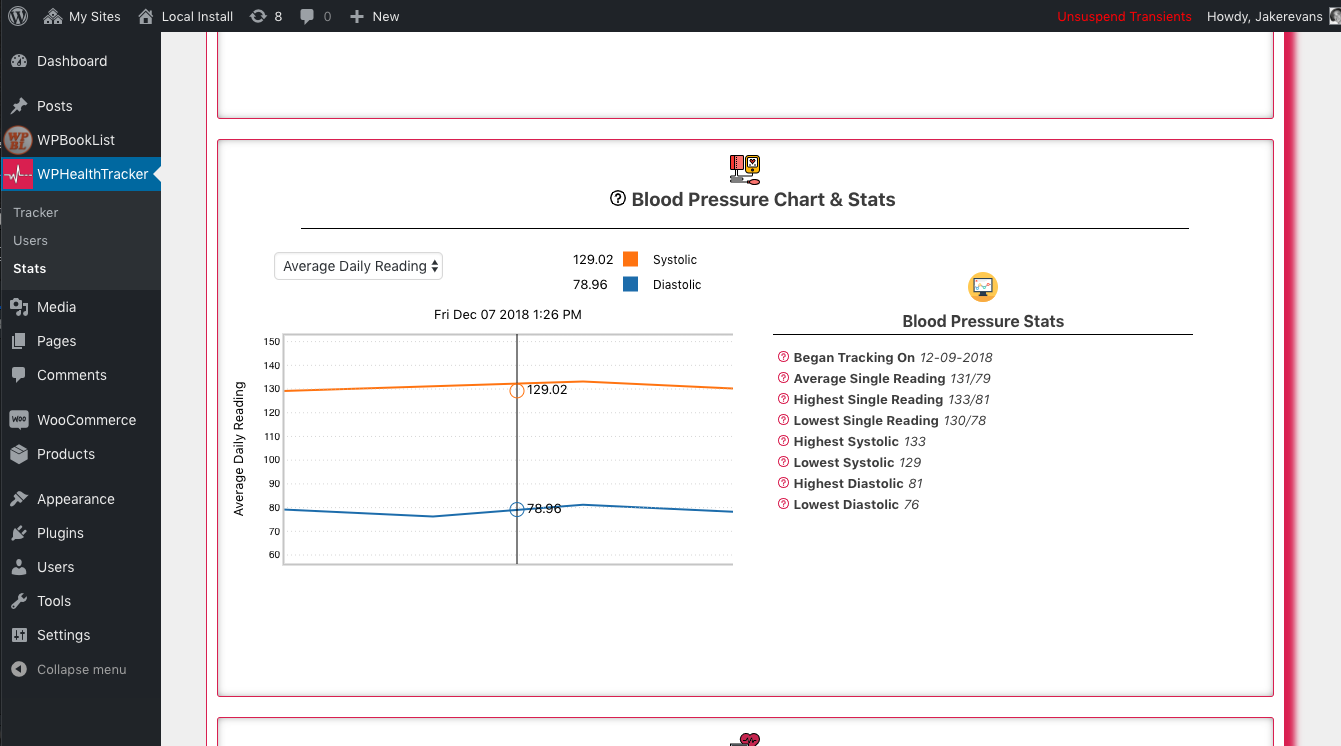Click the user avatar in admin bar
This screenshot has width=1341, height=746.
pyautogui.click(x=1334, y=16)
